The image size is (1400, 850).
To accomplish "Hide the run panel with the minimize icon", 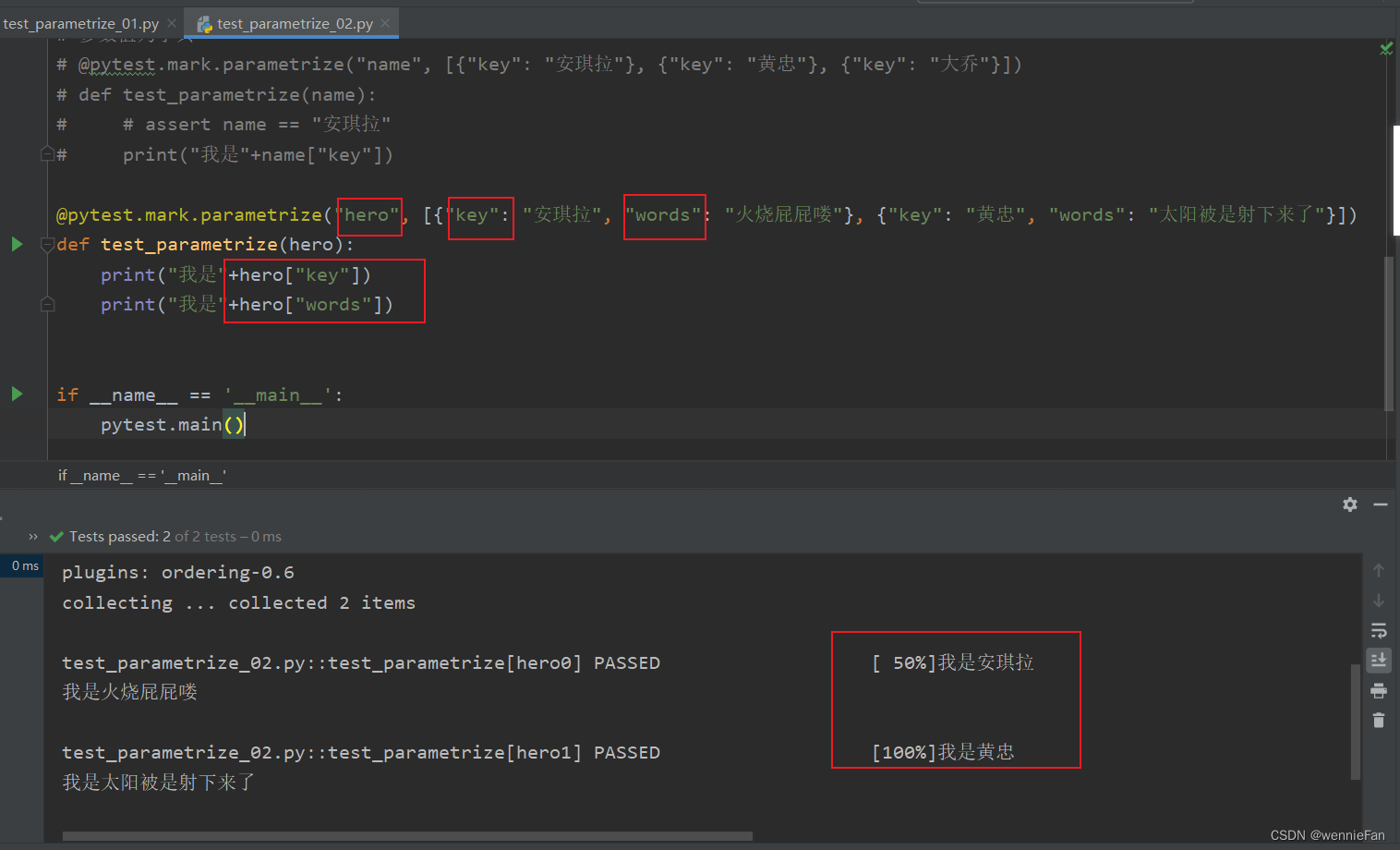I will tap(1381, 504).
